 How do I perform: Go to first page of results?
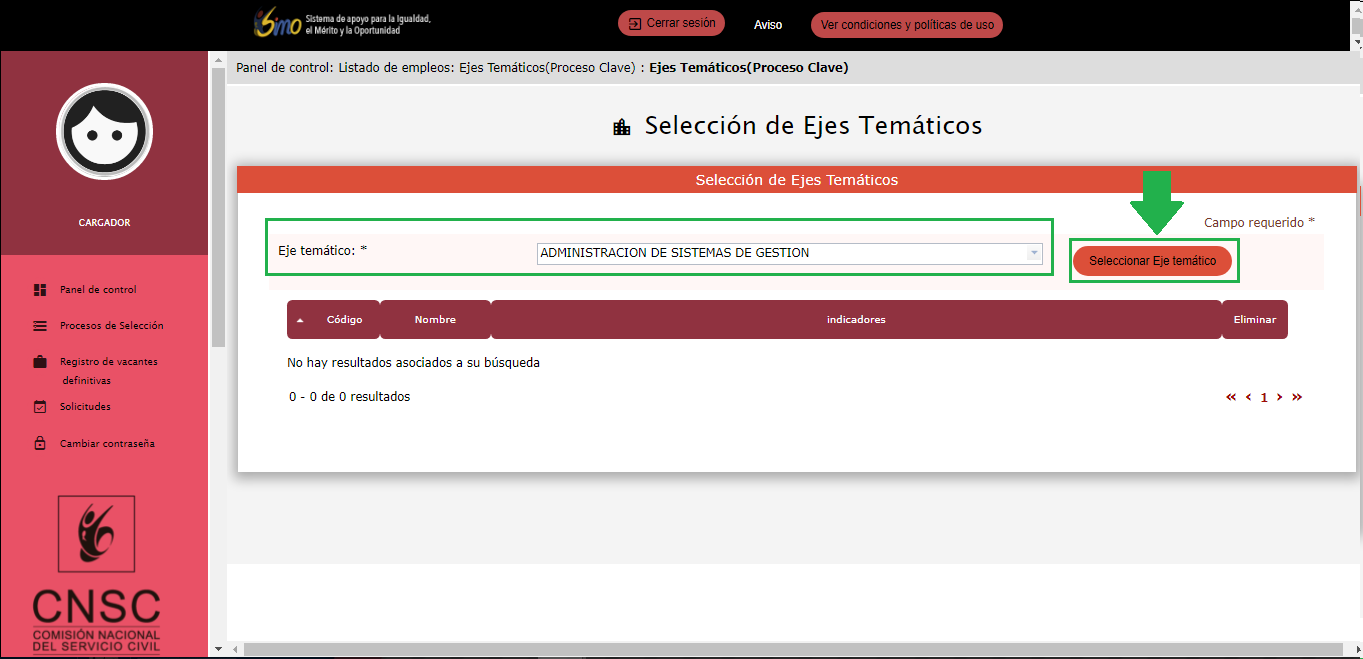(1231, 397)
